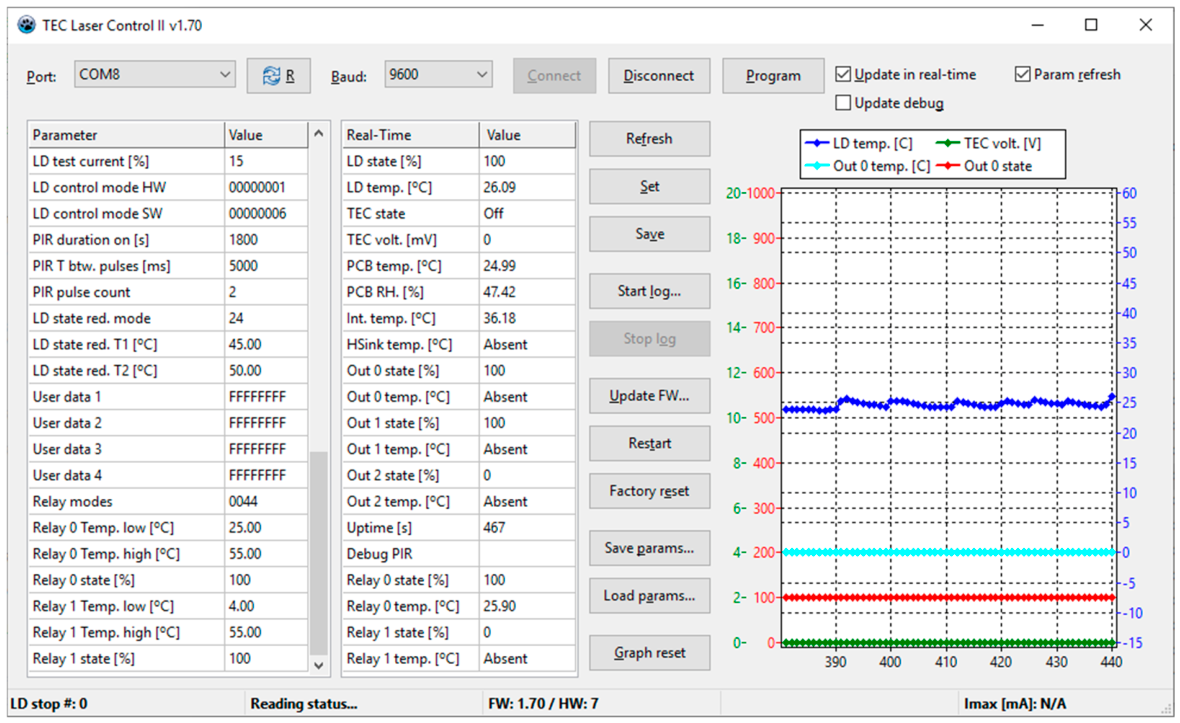Click the LD temp. blue legend marker
The width and height of the screenshot is (1180, 723).
pos(817,143)
